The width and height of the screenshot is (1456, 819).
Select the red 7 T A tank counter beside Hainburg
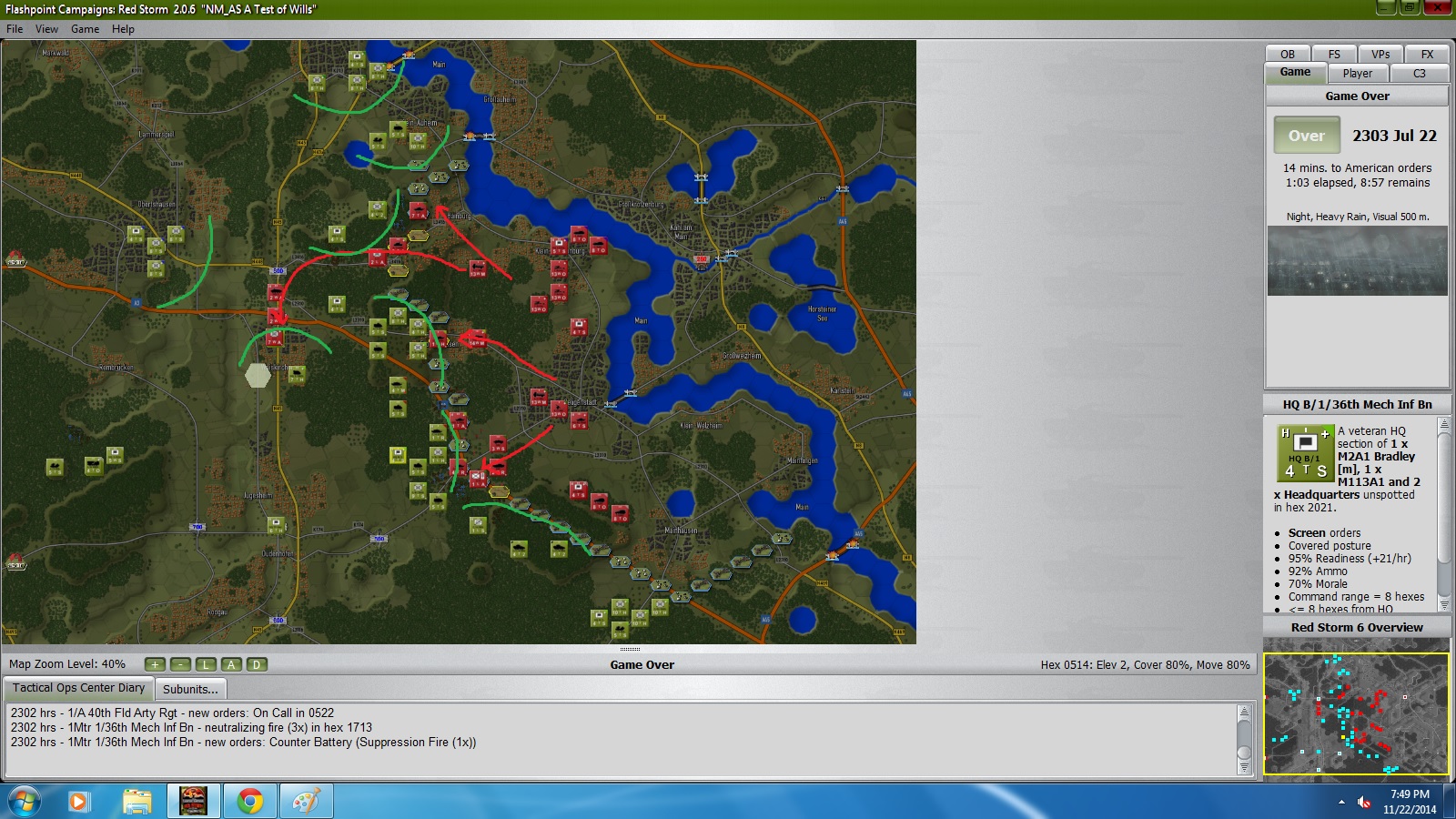pyautogui.click(x=418, y=211)
